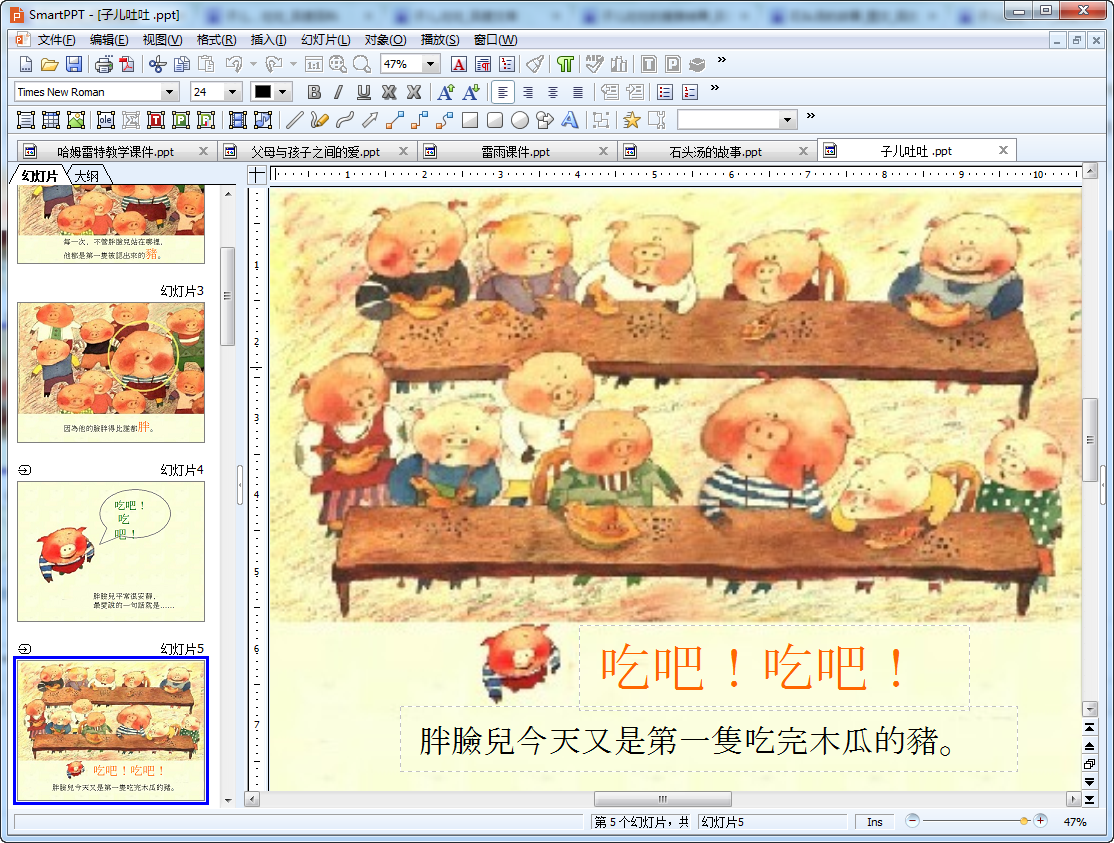This screenshot has width=1114, height=843.
Task: Open a file with the folder icon
Action: 49,65
